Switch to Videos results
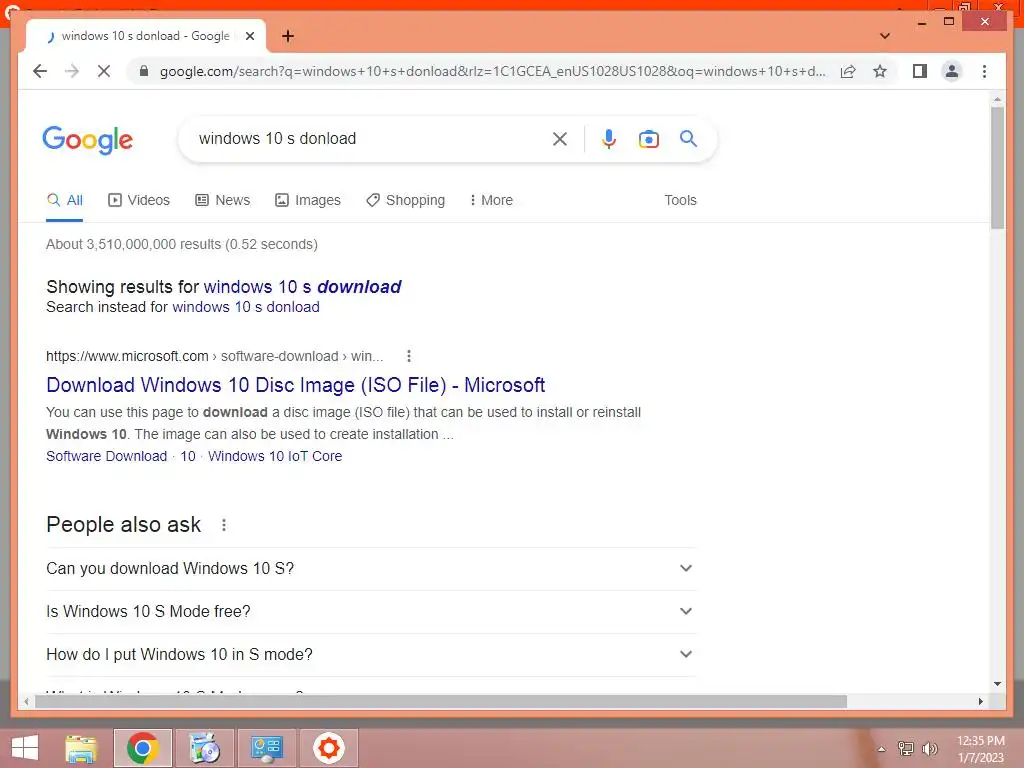The image size is (1024, 768). tap(139, 200)
